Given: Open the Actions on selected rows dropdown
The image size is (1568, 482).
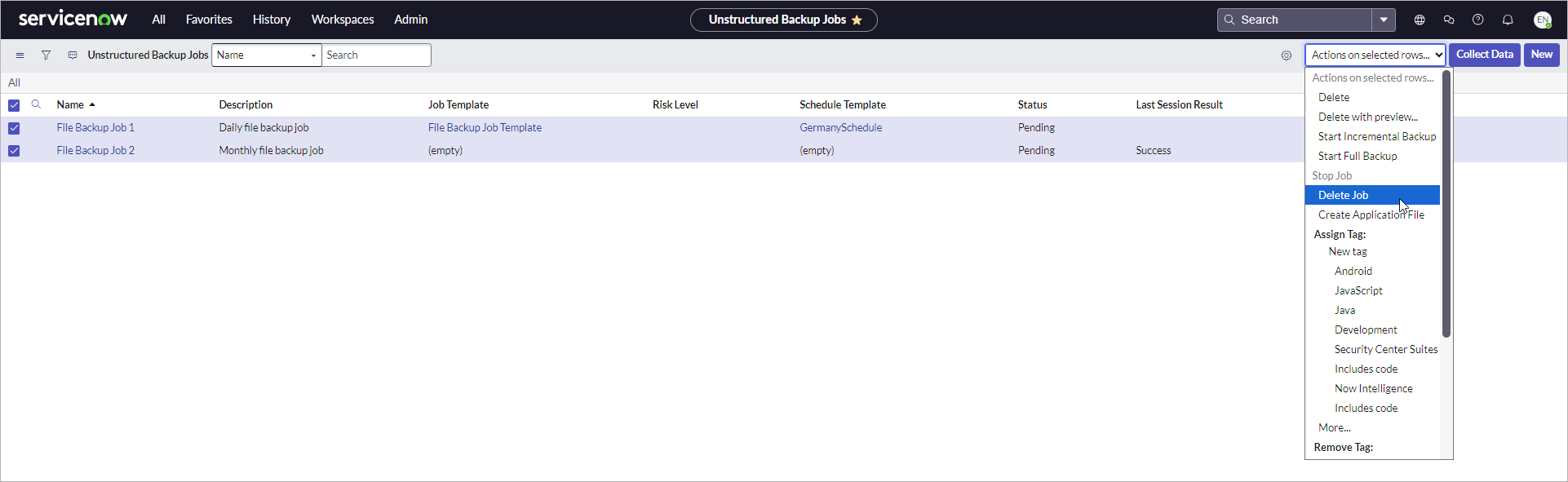Looking at the screenshot, I should click(1375, 55).
